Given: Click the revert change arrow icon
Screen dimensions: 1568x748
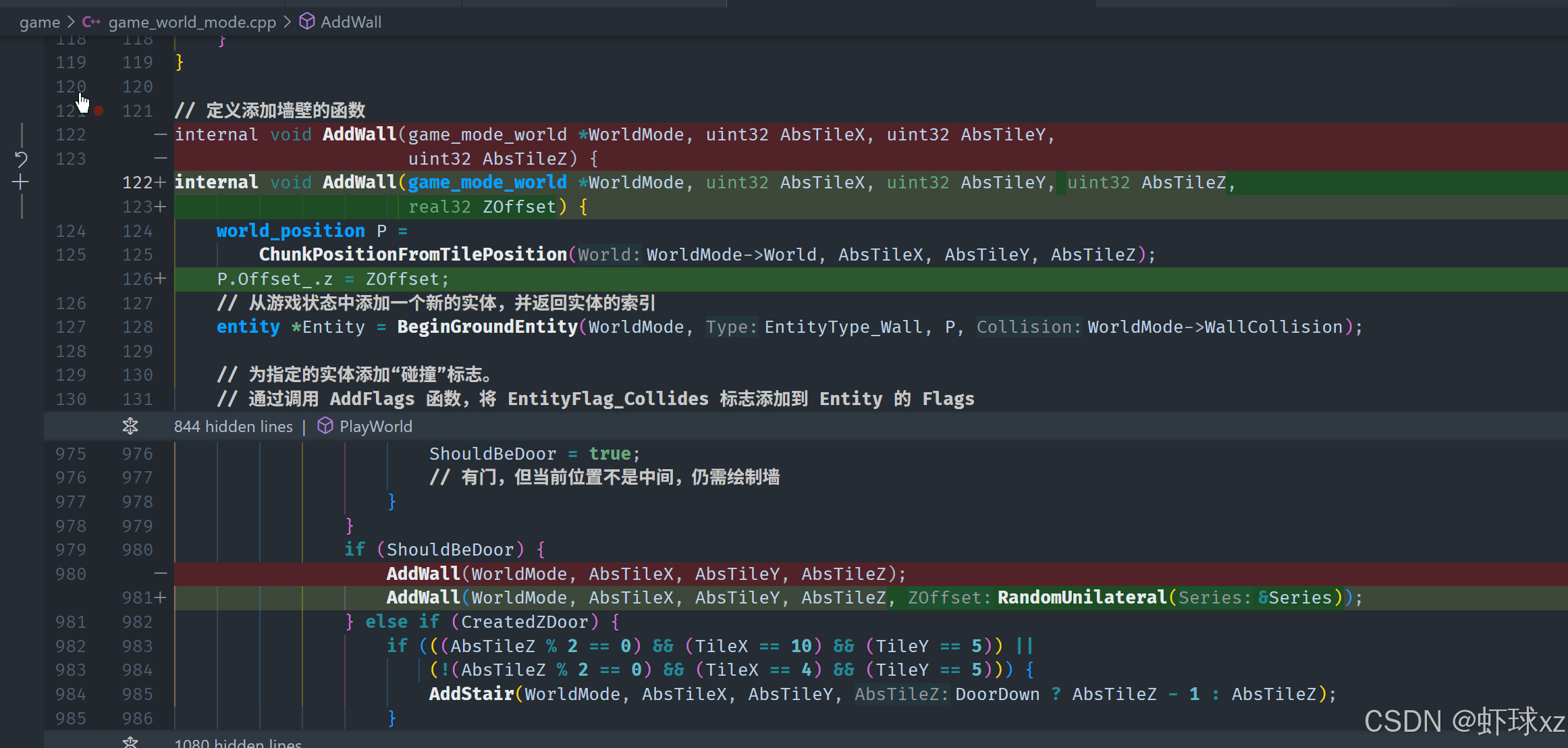Looking at the screenshot, I should tap(21, 159).
